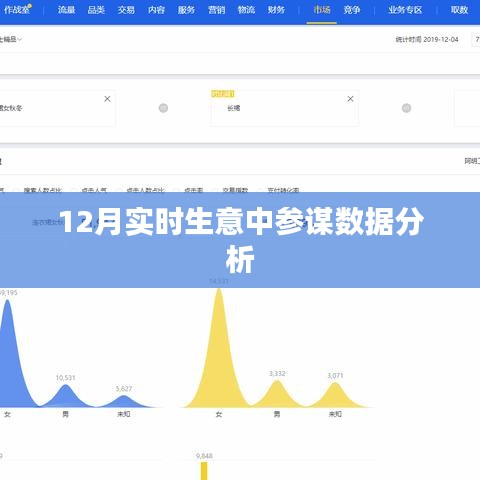
Task: Remove the 长裙 compared term with its X
Action: (350, 99)
